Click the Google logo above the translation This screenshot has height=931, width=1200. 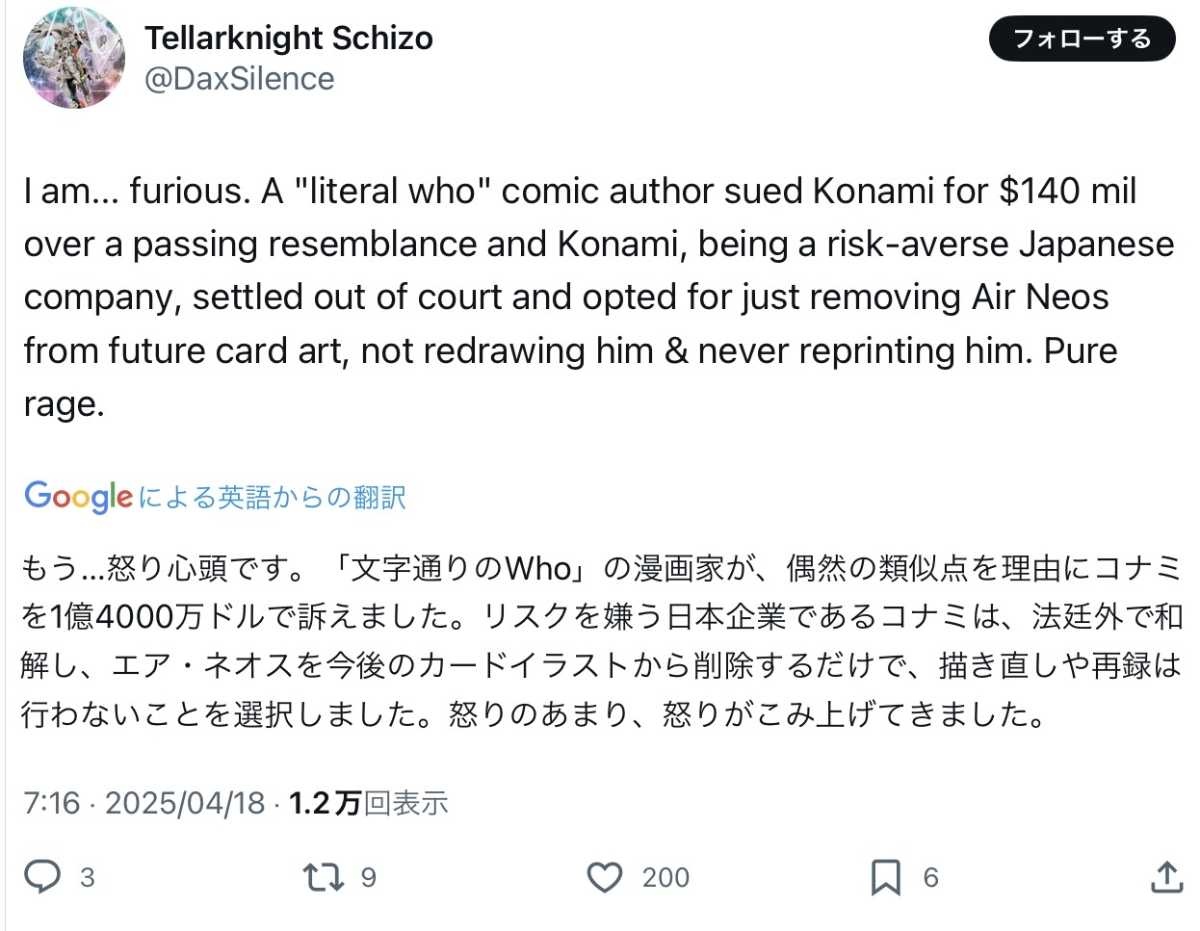[x=78, y=497]
